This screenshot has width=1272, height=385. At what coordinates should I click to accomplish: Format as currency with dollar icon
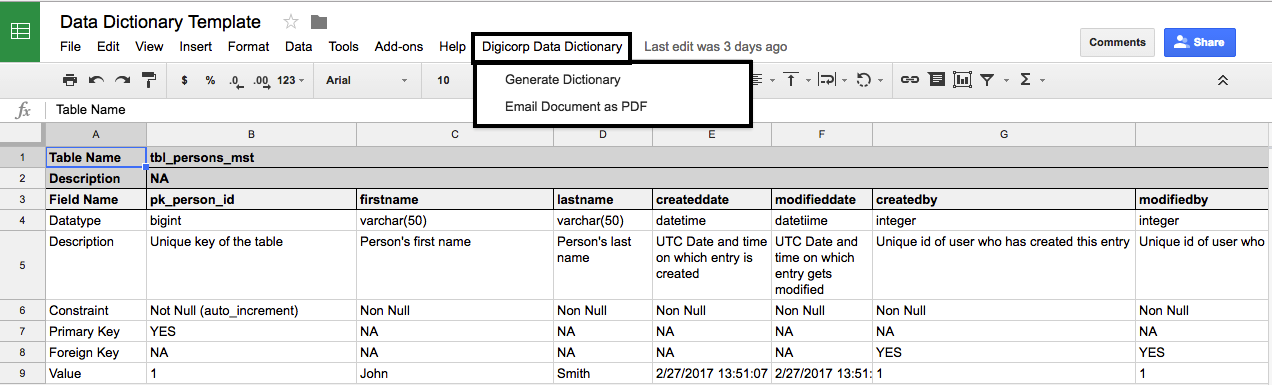pos(185,80)
